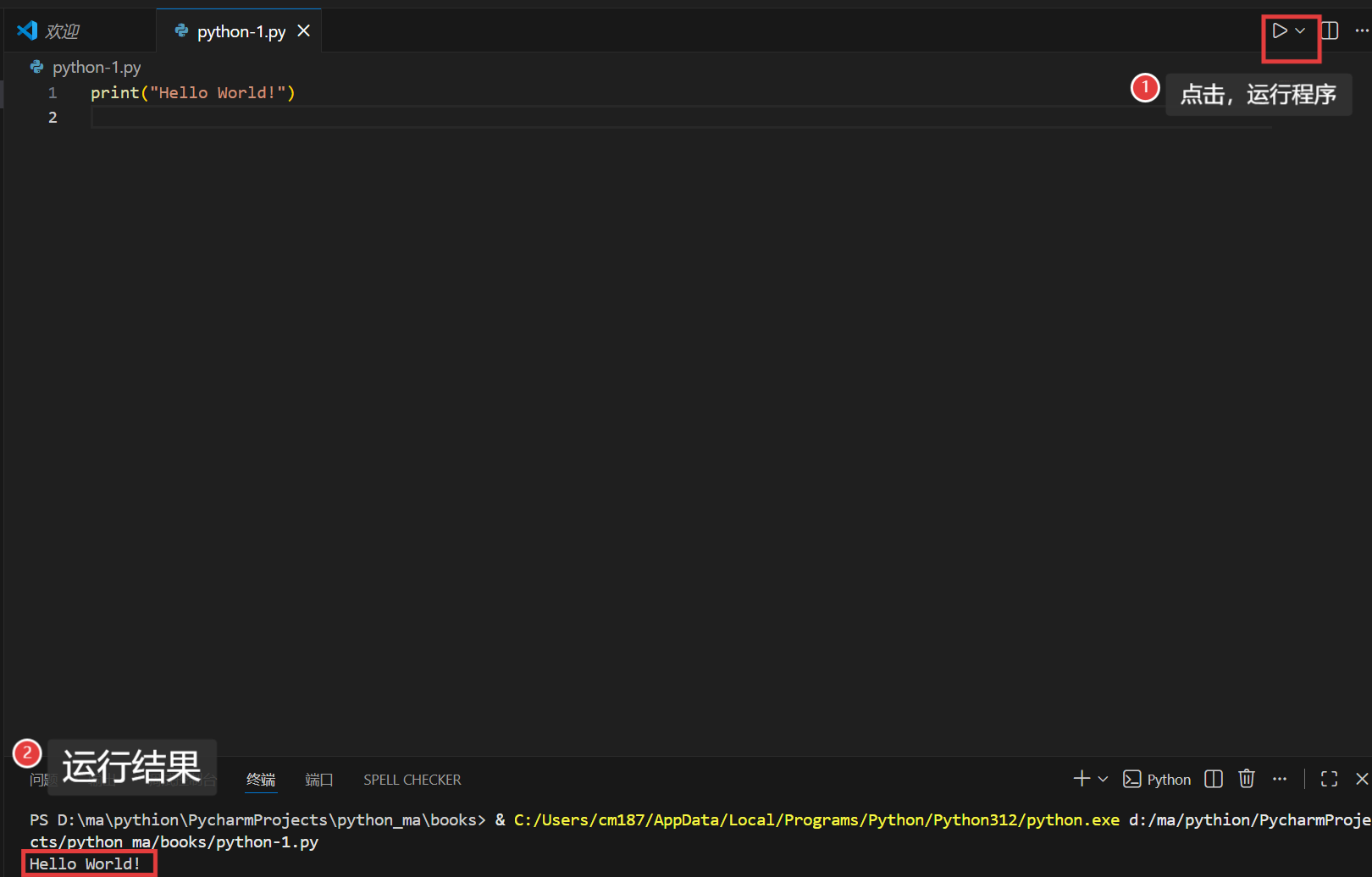Open the 端口 ports tab

pos(318,780)
